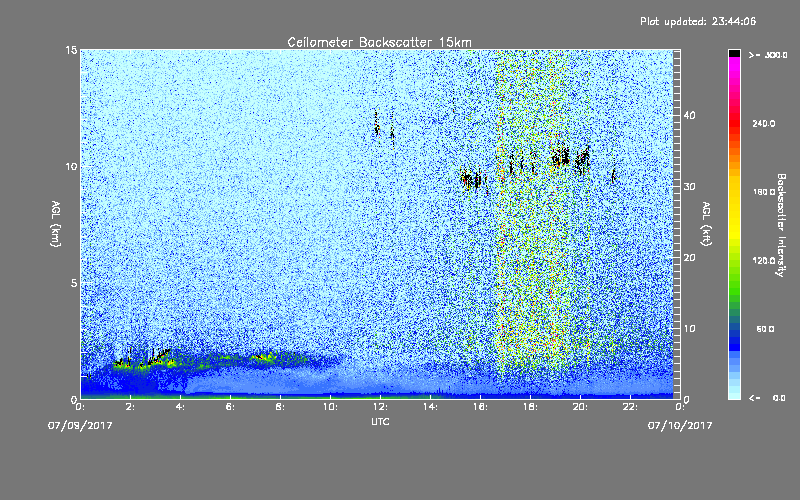
Task: Select the '4:' hour tick label
Action: [x=180, y=407]
